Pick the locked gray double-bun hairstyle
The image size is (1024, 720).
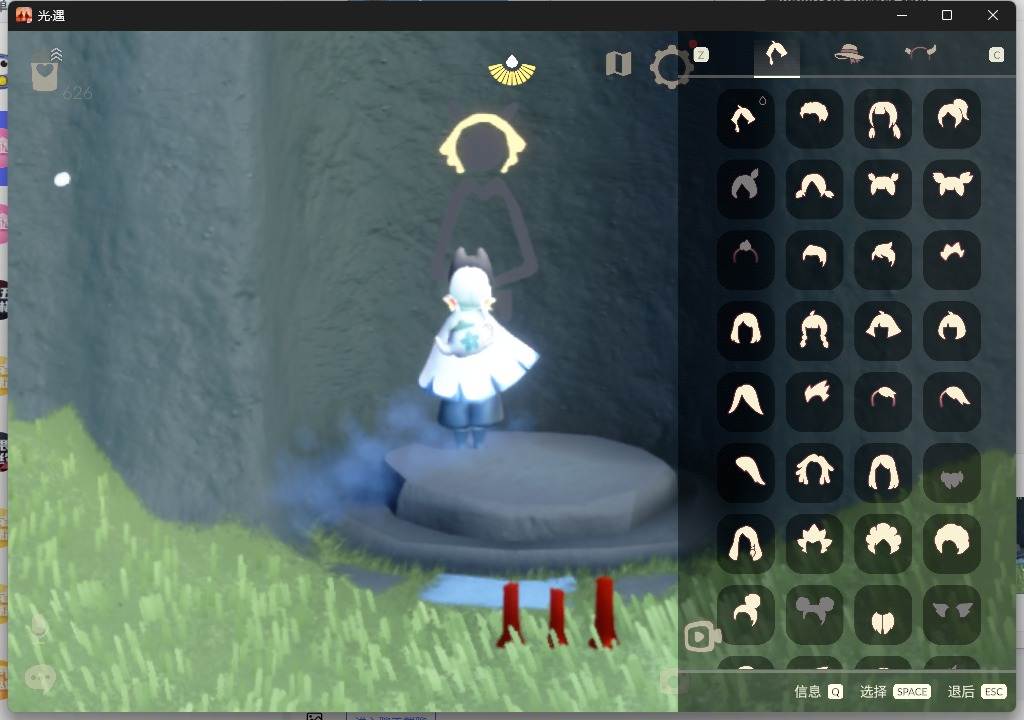[814, 614]
